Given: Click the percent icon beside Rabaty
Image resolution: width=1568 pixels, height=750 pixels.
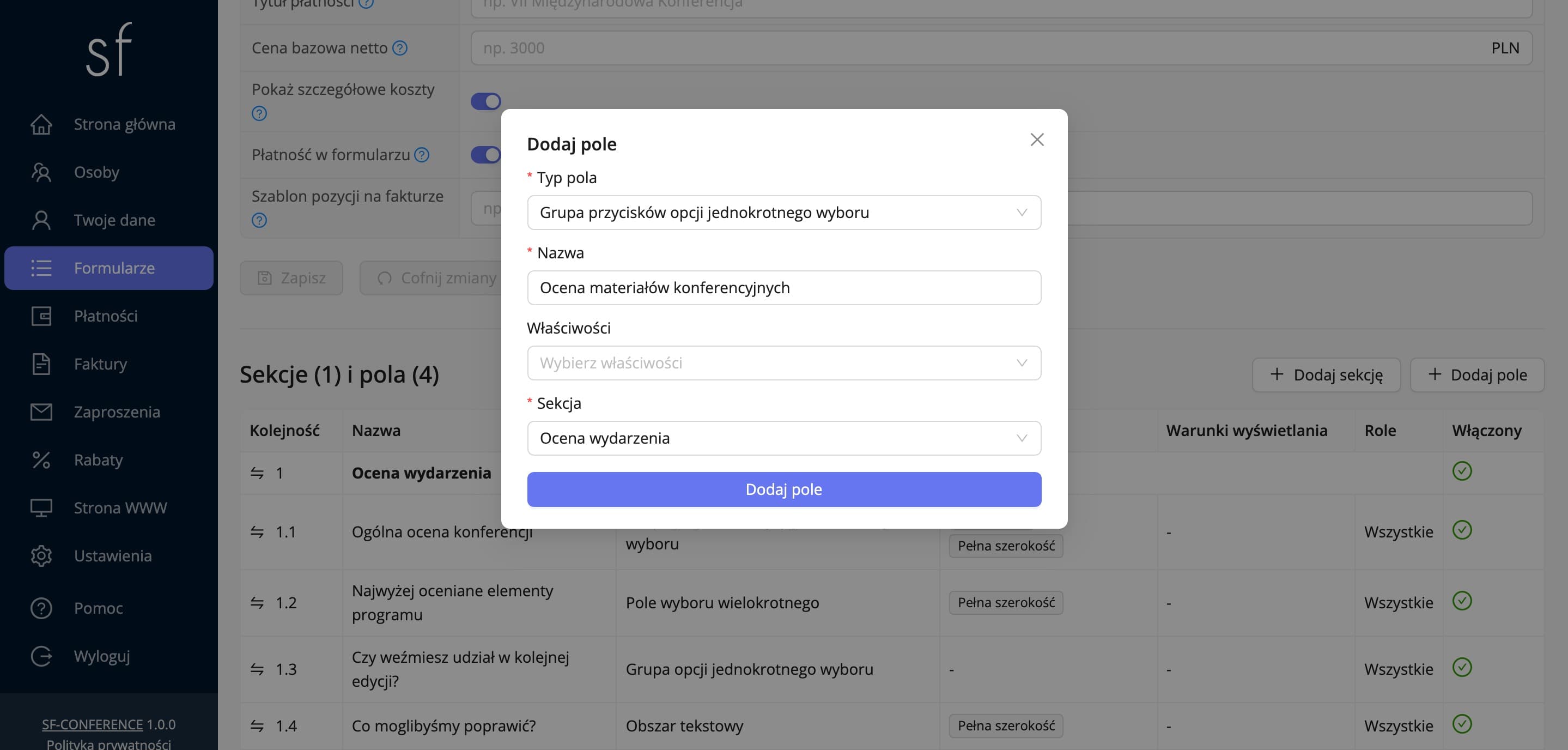Looking at the screenshot, I should [x=41, y=459].
